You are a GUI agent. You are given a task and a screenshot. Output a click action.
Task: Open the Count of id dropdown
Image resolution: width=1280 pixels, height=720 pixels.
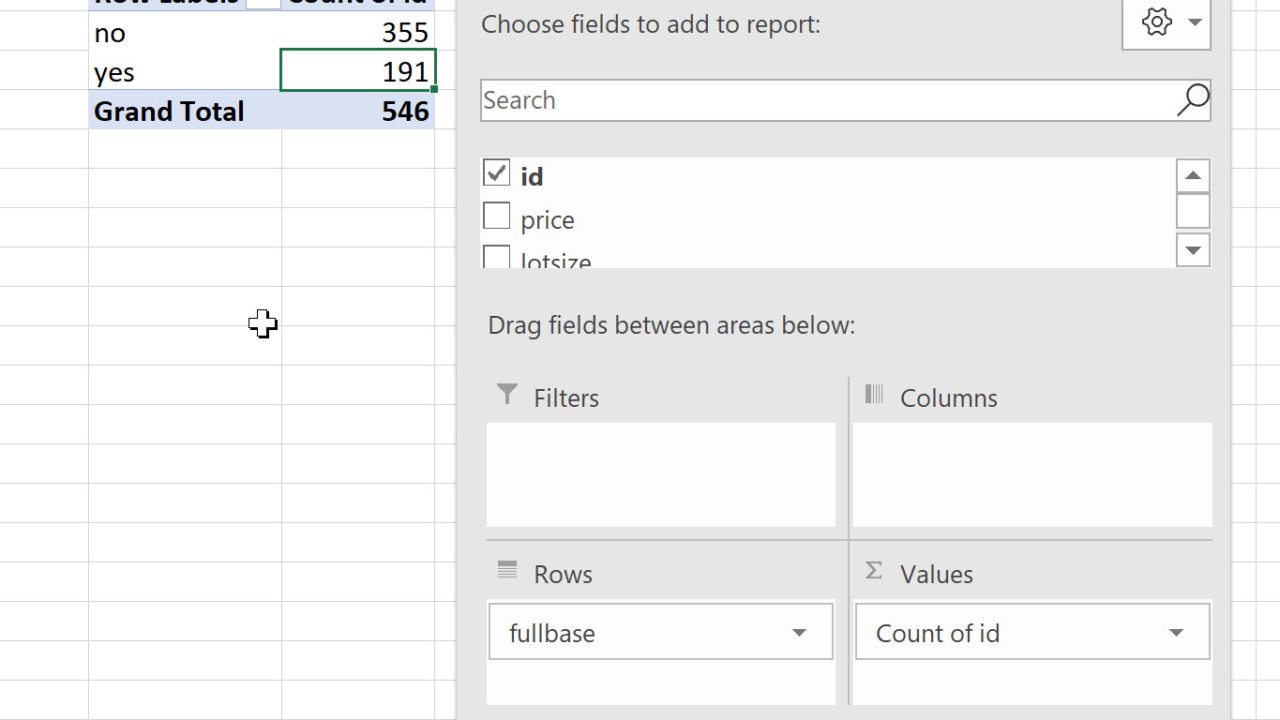(x=1176, y=633)
